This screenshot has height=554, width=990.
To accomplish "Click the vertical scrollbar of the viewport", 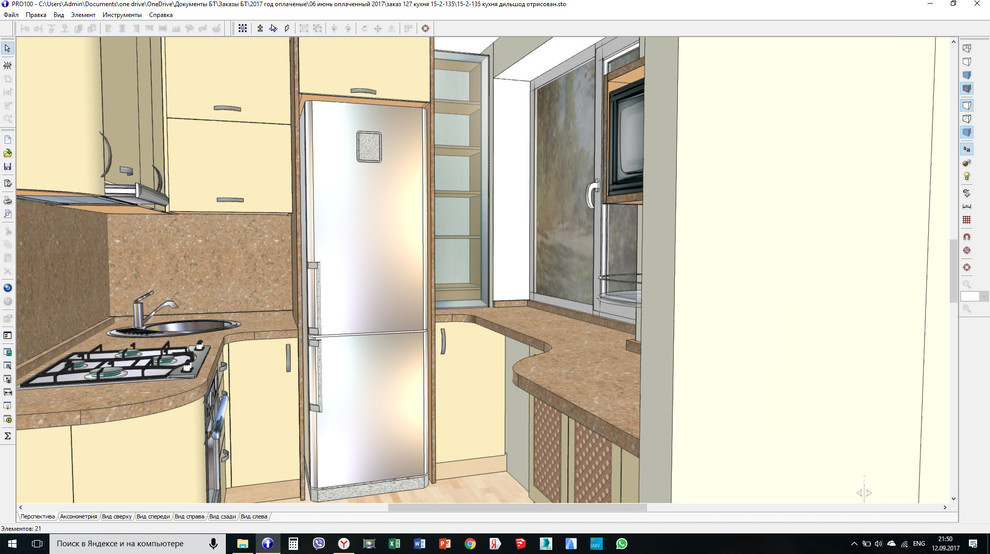I will point(952,270).
